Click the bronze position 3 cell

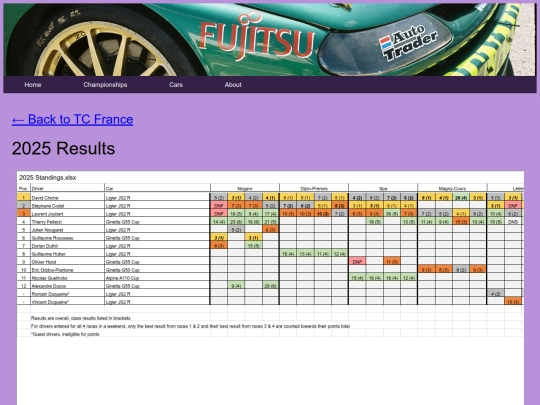pos(24,214)
